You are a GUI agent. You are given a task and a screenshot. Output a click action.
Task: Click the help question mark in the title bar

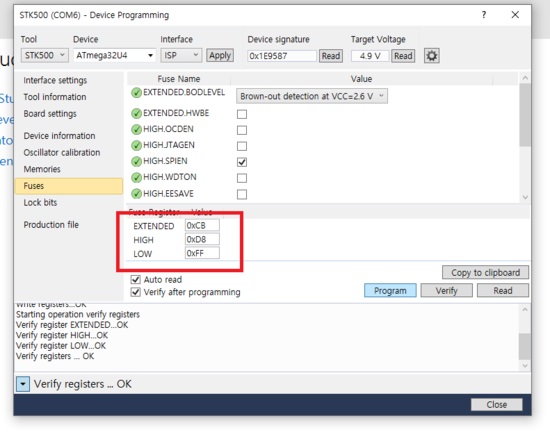click(484, 15)
